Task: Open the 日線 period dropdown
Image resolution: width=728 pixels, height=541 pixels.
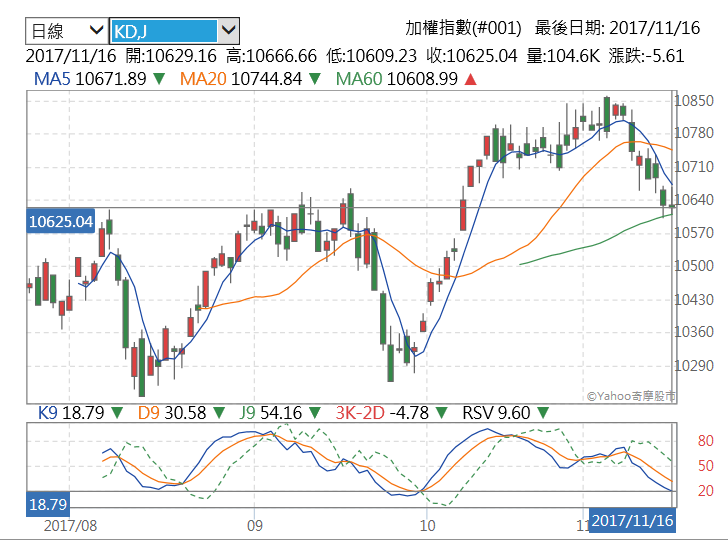Action: (x=65, y=30)
